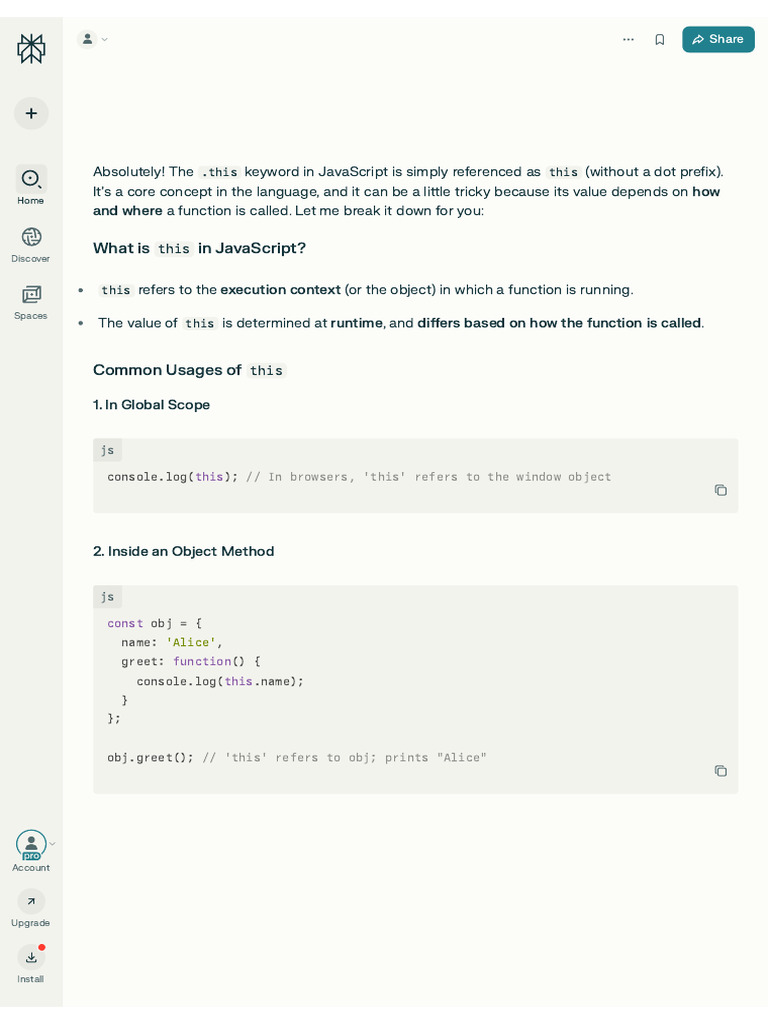Image resolution: width=768 pixels, height=1024 pixels.
Task: Click the Upgrade arrow icon
Action: click(x=31, y=902)
